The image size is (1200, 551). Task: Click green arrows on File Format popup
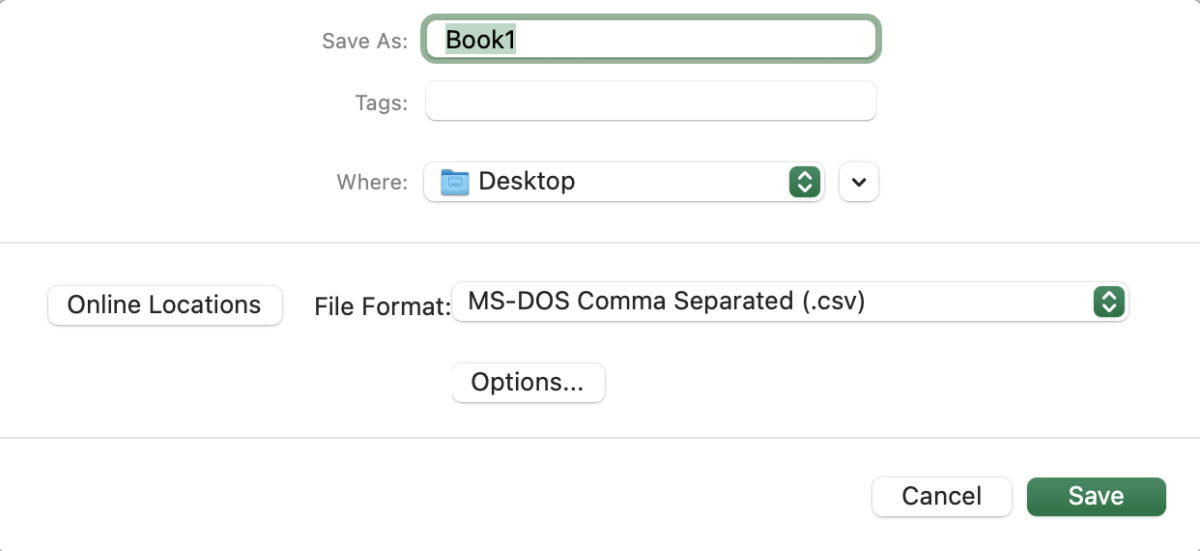[x=1108, y=301]
